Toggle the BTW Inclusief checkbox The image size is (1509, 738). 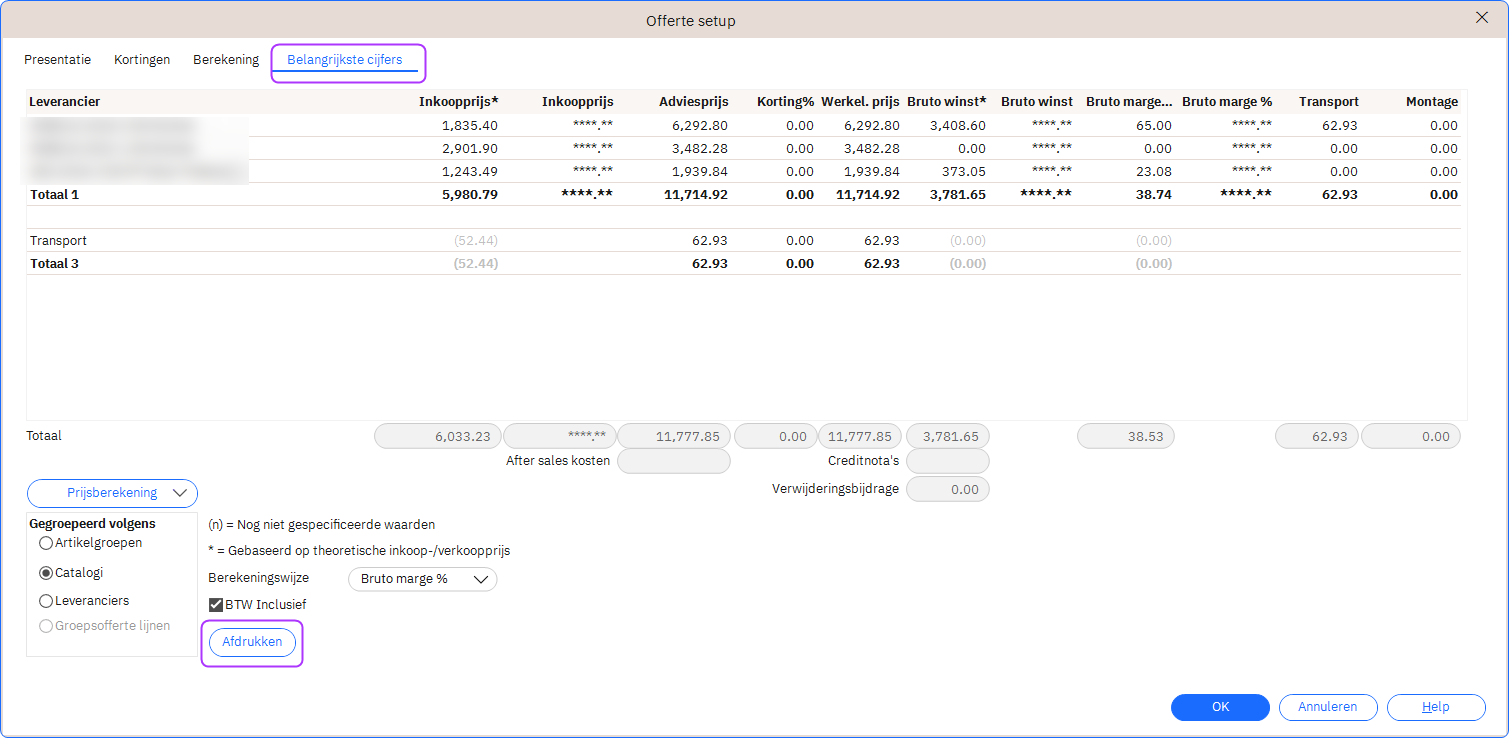216,605
